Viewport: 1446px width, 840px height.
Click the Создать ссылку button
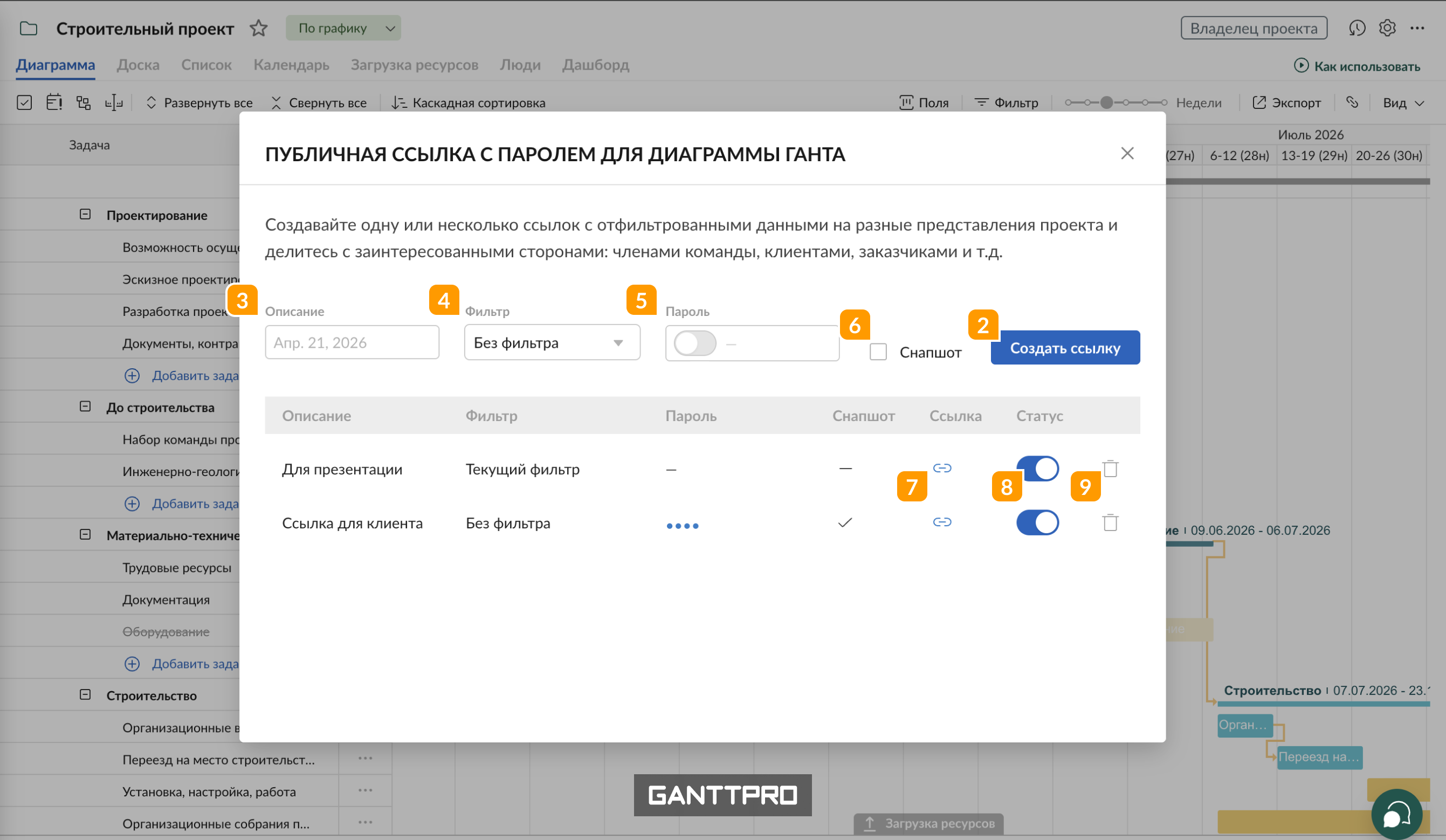click(x=1064, y=347)
